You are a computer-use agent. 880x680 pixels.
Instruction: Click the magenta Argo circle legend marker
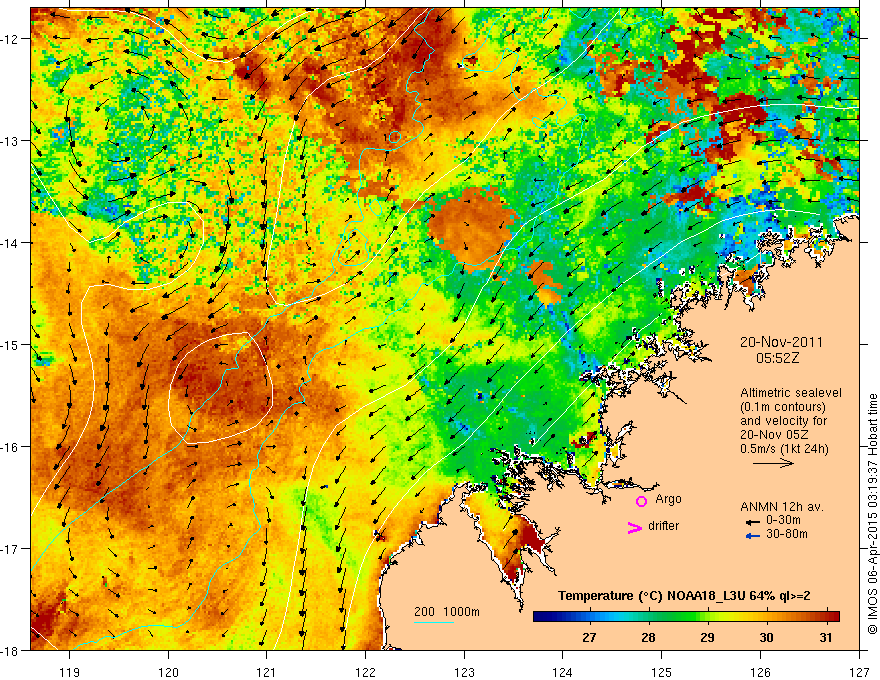(641, 501)
